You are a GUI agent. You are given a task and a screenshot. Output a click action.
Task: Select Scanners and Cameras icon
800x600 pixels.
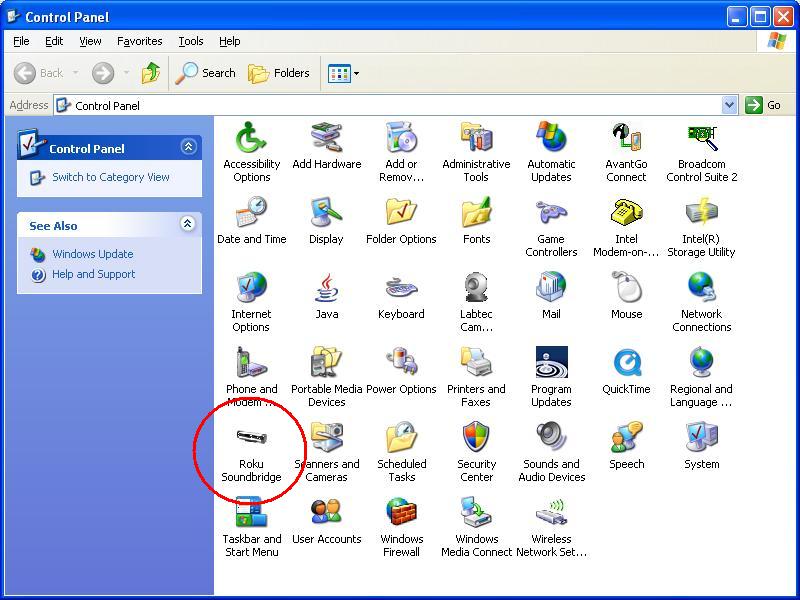(x=327, y=437)
